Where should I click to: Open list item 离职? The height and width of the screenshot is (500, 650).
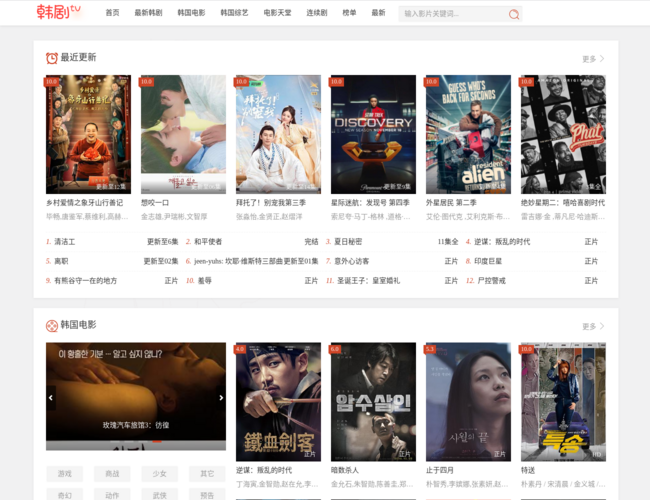[x=61, y=261]
